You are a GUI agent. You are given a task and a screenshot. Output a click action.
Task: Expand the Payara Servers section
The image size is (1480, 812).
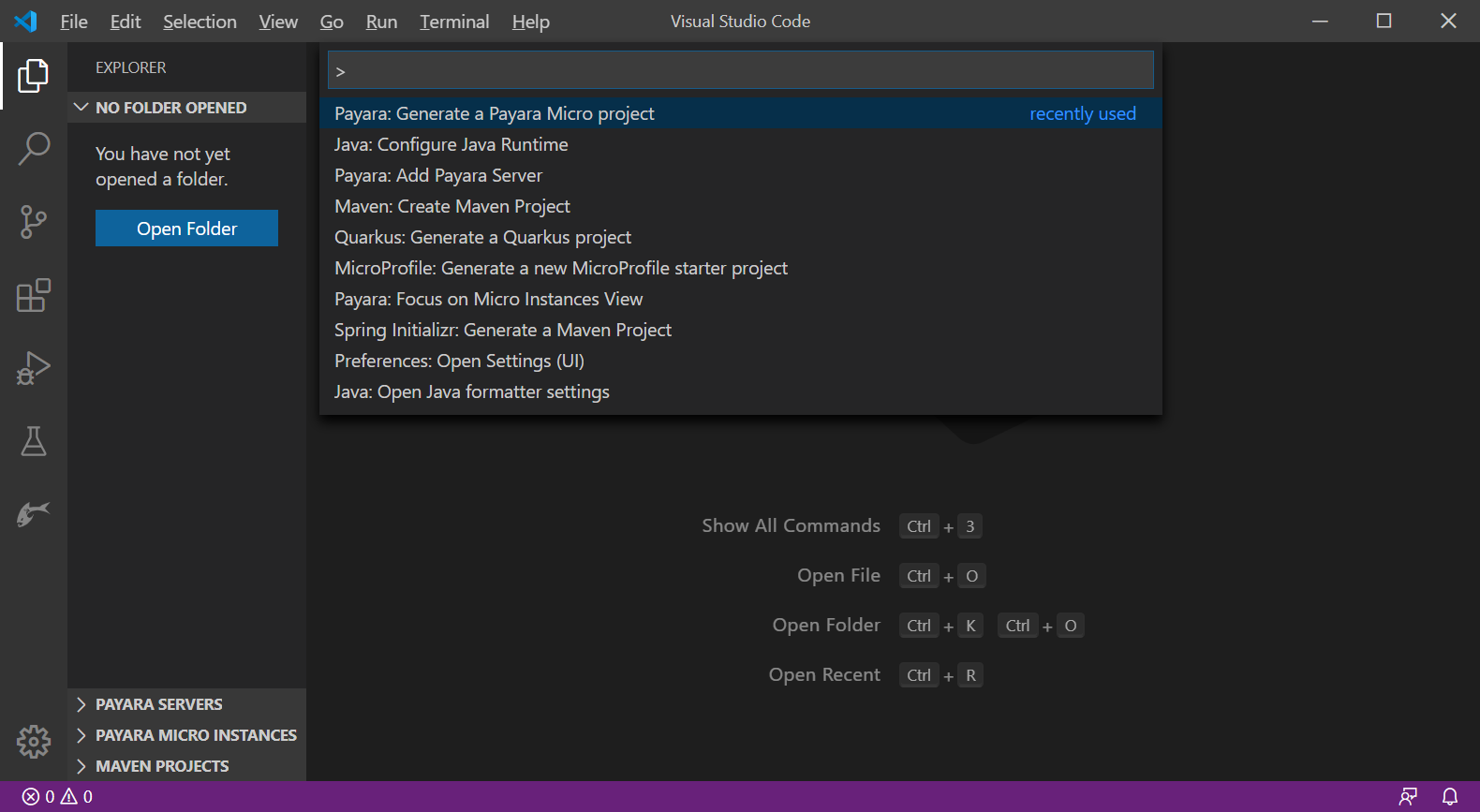tap(159, 704)
